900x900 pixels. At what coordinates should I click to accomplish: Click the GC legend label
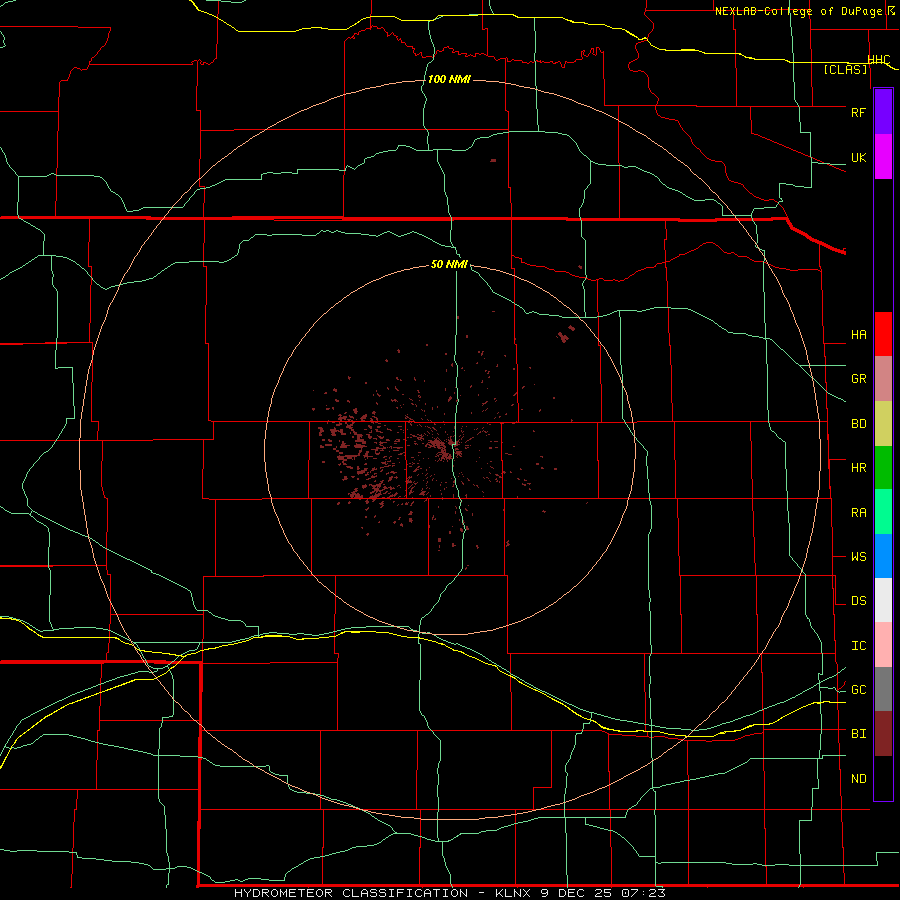[x=858, y=690]
